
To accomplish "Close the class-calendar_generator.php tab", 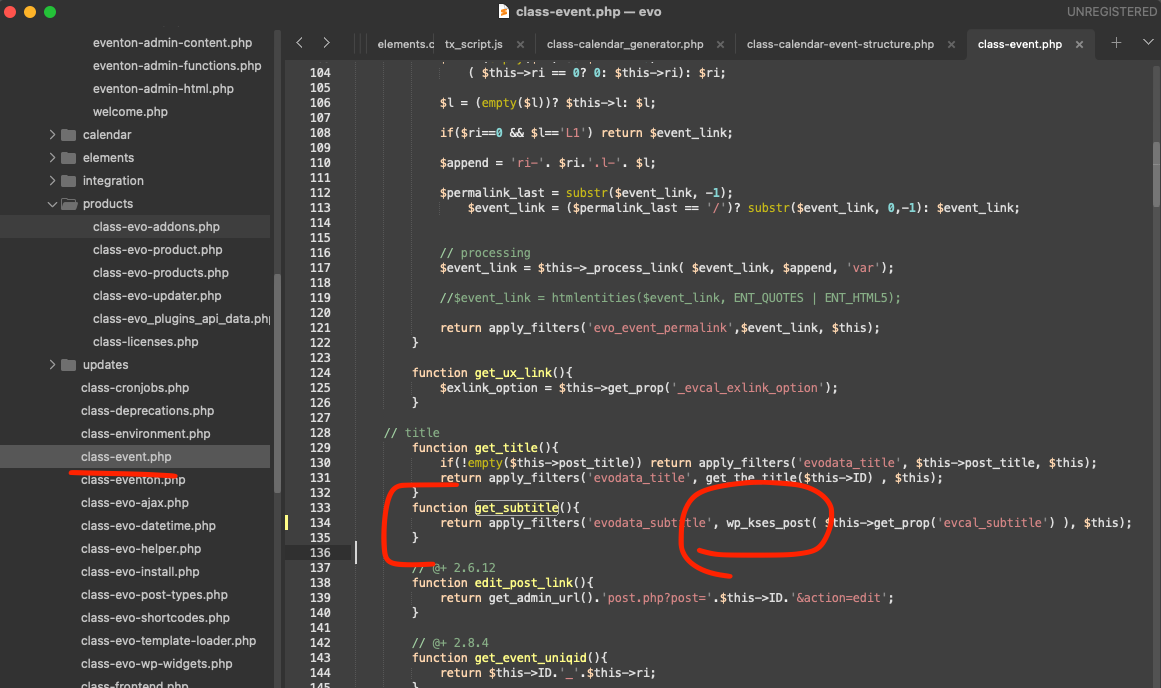I will [720, 44].
